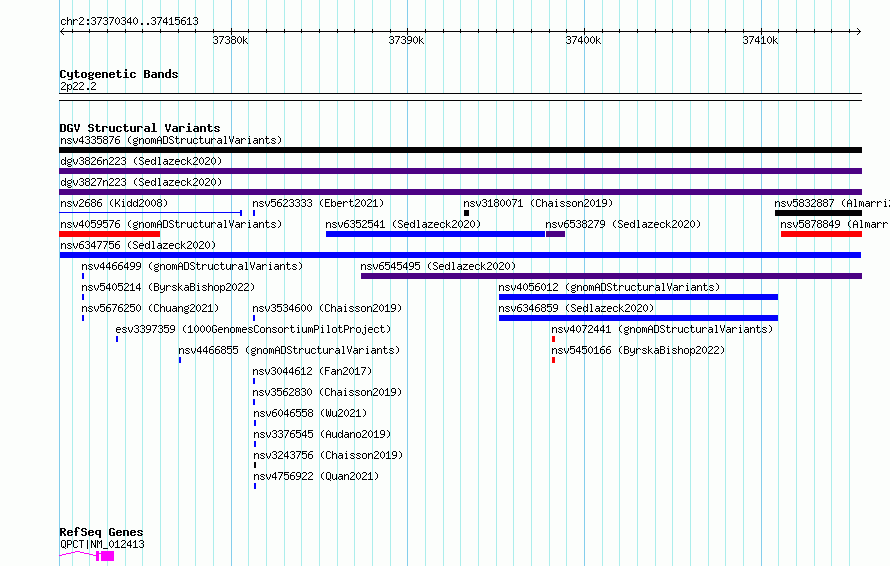Viewport: 890px width, 566px height.
Task: Select the nsv6347756 (Sedlazeck2020) label
Action: pyautogui.click(x=138, y=245)
